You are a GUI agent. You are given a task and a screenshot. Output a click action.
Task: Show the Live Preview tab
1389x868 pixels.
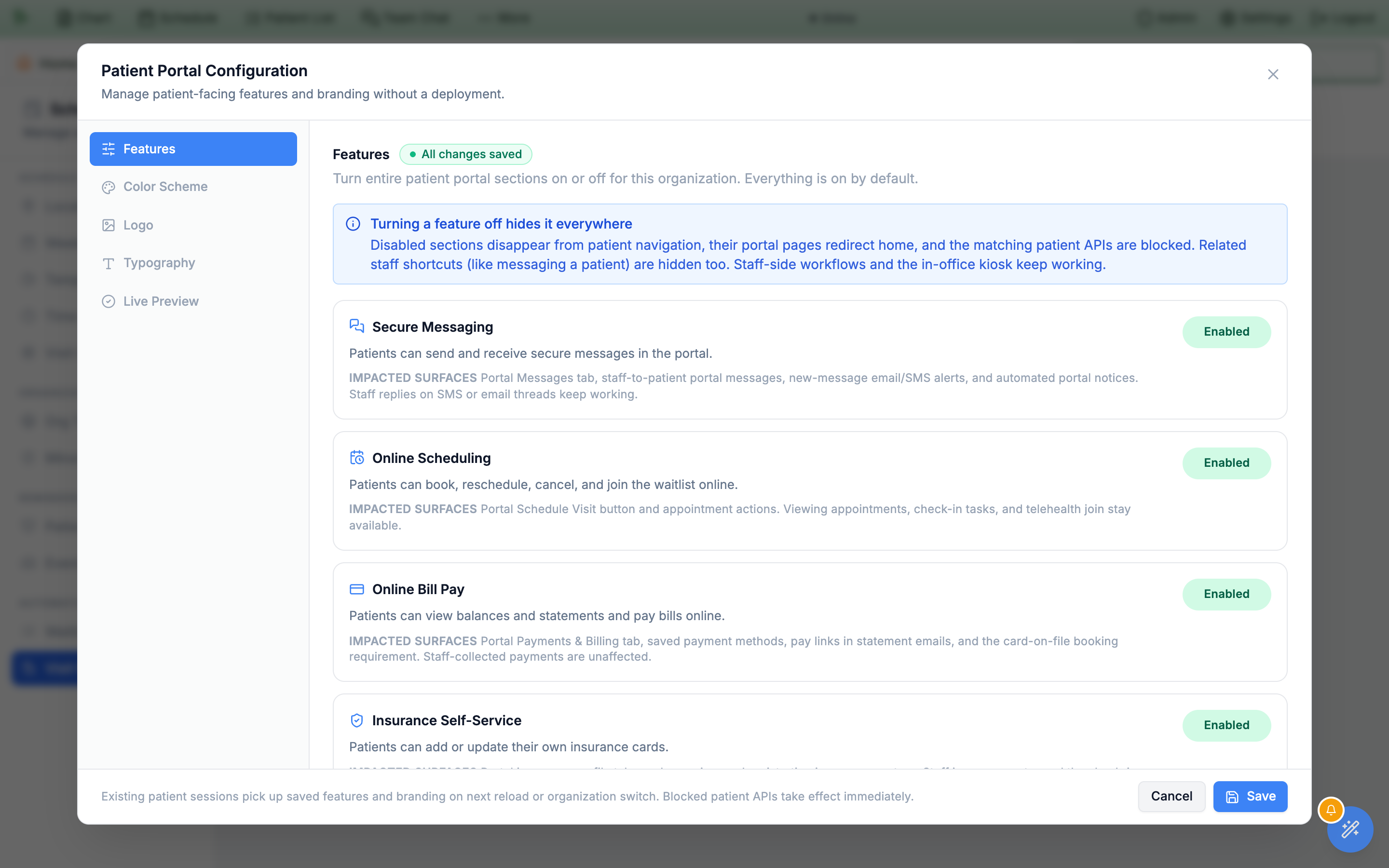(x=193, y=301)
